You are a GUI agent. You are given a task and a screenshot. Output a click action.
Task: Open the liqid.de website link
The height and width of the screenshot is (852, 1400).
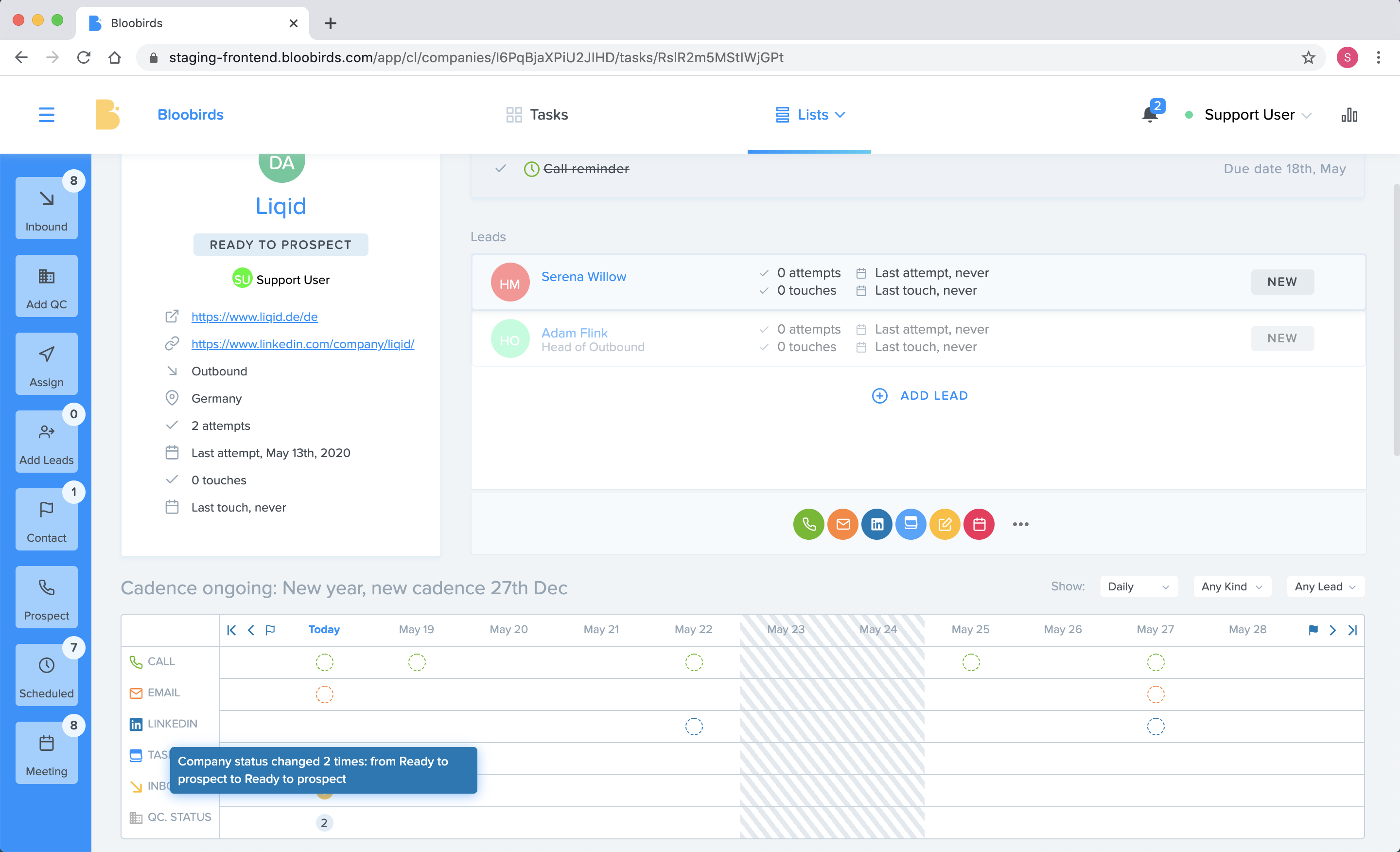(x=255, y=317)
